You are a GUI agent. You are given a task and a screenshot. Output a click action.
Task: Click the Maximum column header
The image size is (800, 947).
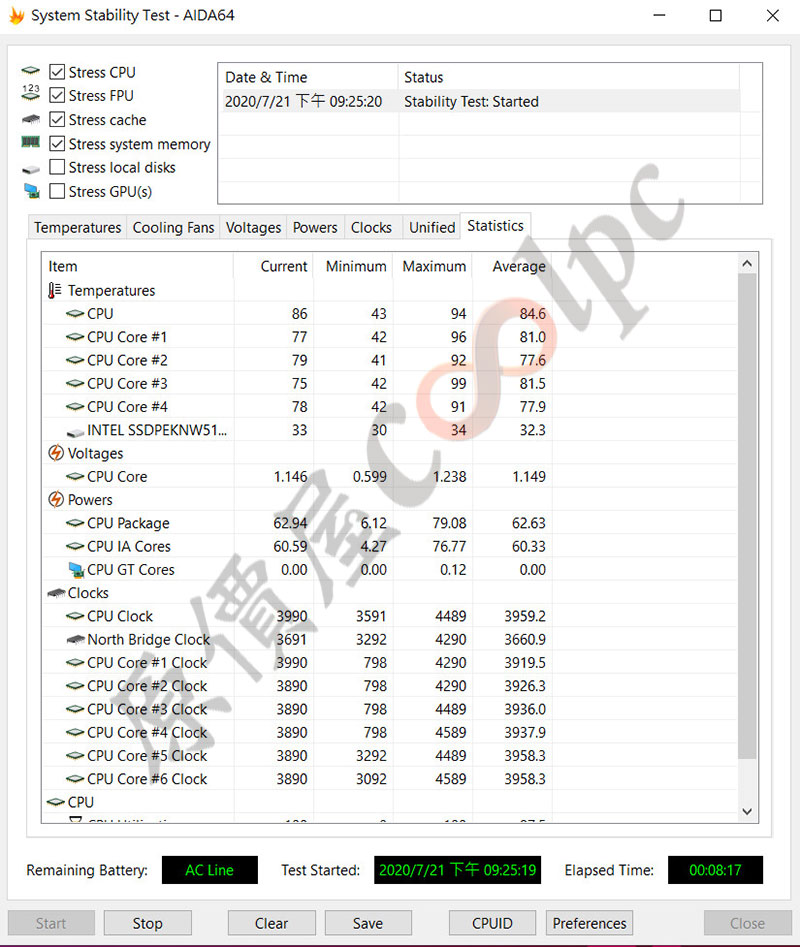(433, 266)
